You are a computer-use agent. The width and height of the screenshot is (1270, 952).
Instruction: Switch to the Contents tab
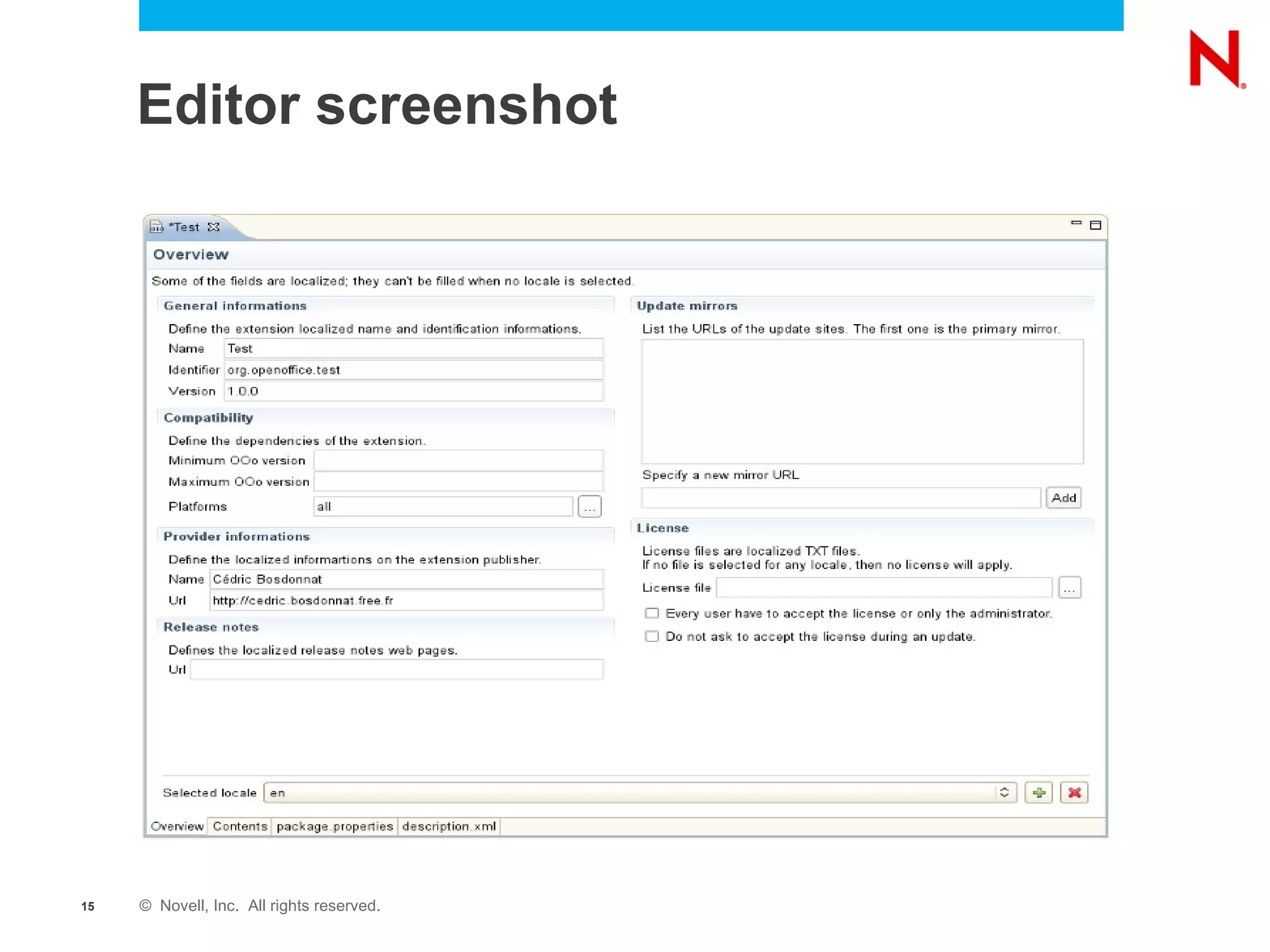tap(240, 826)
